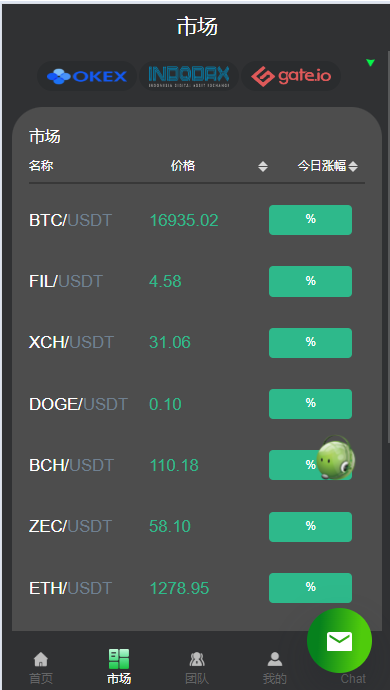The width and height of the screenshot is (390, 690).
Task: Open the green envelope chat button
Action: pyautogui.click(x=339, y=641)
